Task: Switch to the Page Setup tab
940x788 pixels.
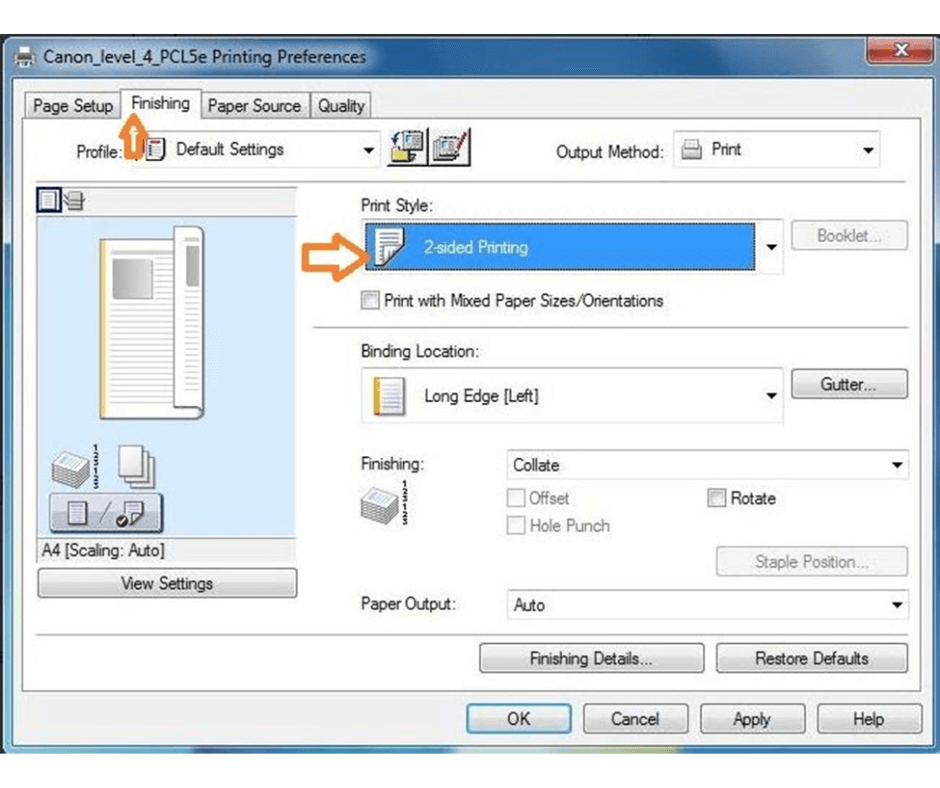Action: pos(72,106)
